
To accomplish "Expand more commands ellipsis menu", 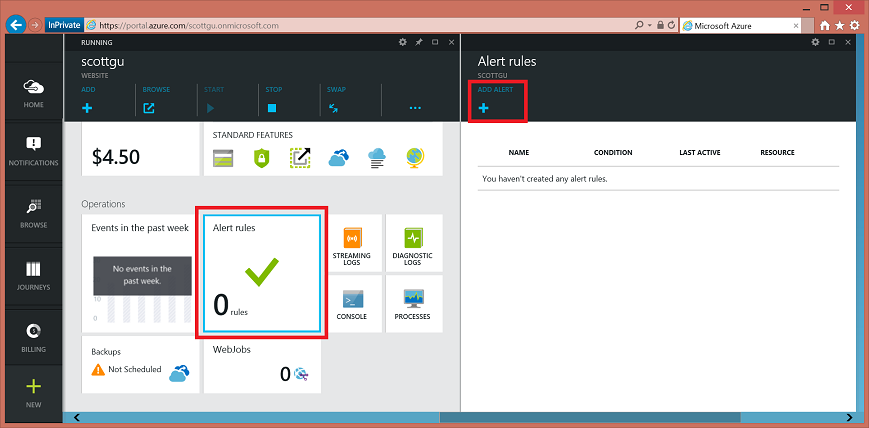I will click(415, 108).
